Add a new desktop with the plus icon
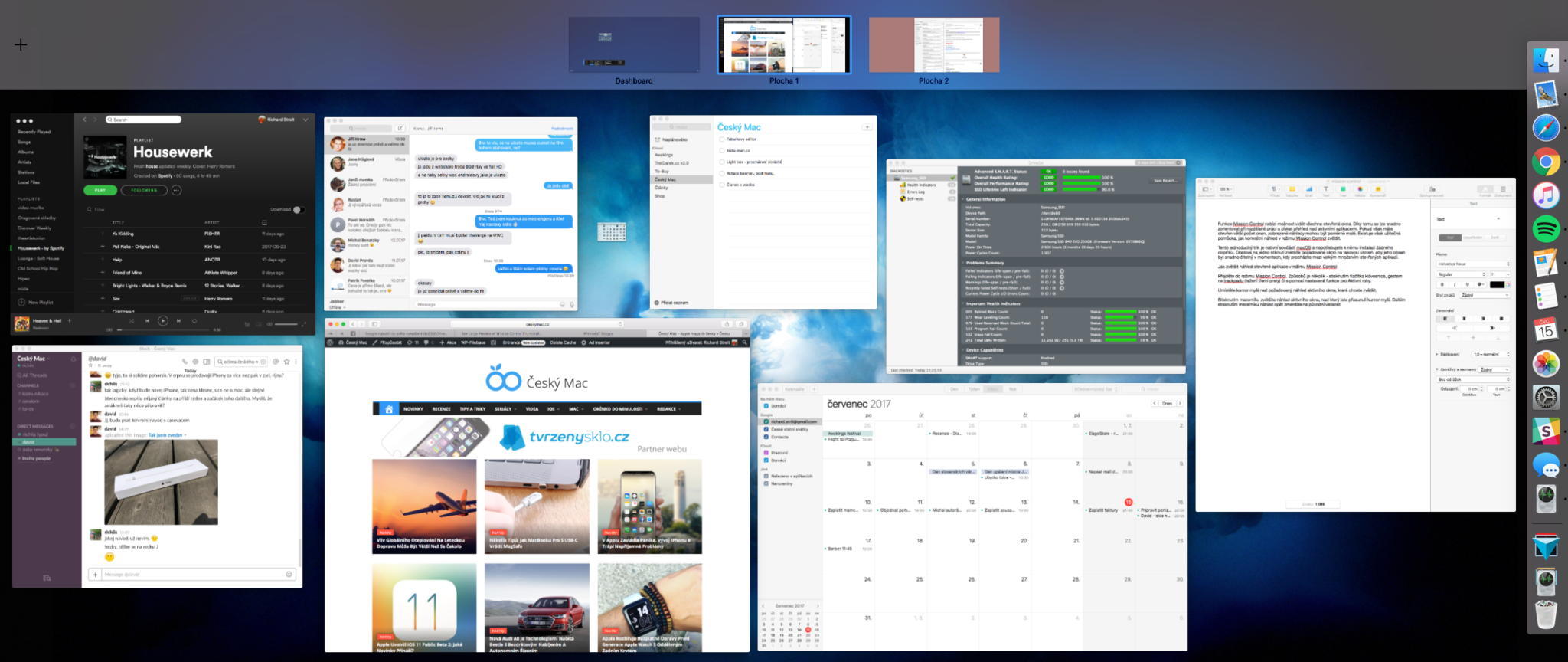Image resolution: width=1568 pixels, height=662 pixels. tap(21, 44)
